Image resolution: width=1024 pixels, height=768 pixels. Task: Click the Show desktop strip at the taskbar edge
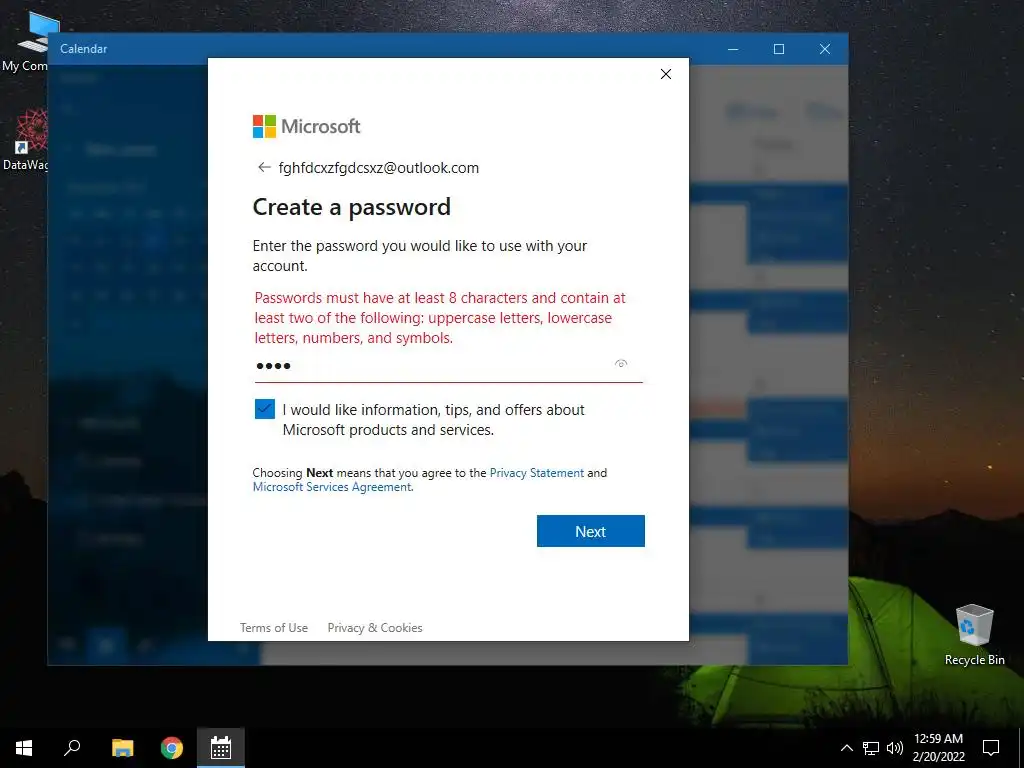1021,748
